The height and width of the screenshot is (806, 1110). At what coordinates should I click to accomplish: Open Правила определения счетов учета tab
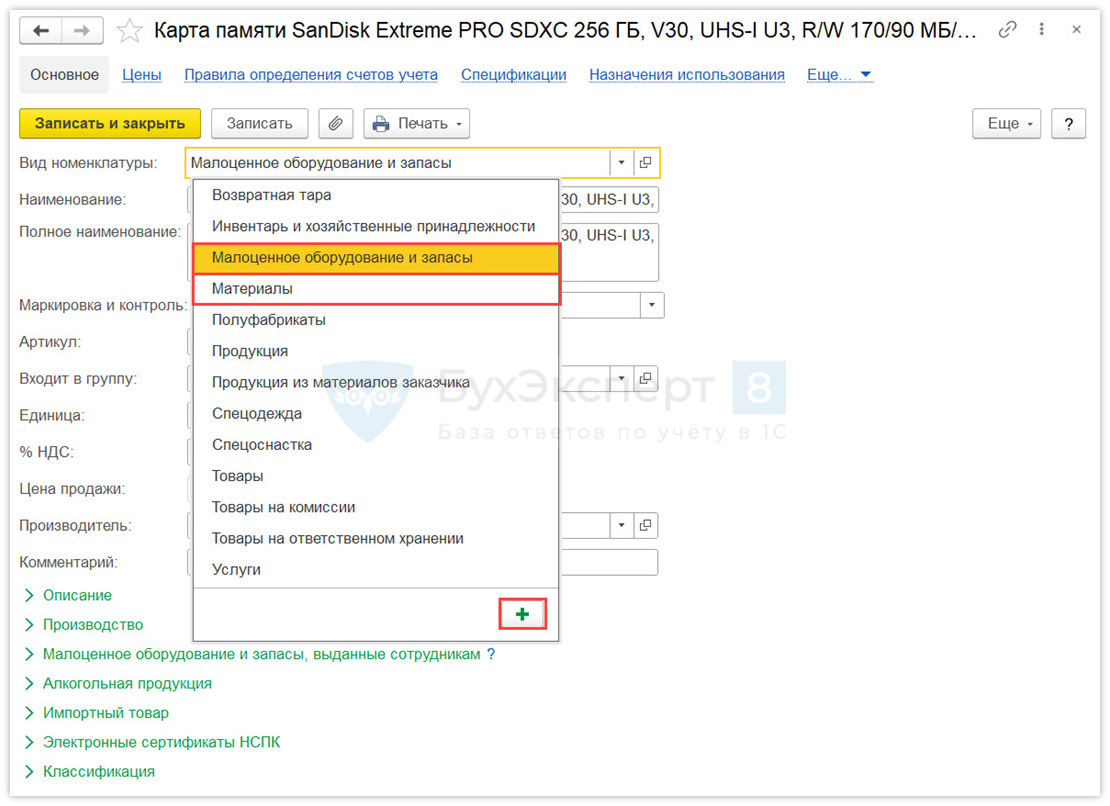[311, 75]
